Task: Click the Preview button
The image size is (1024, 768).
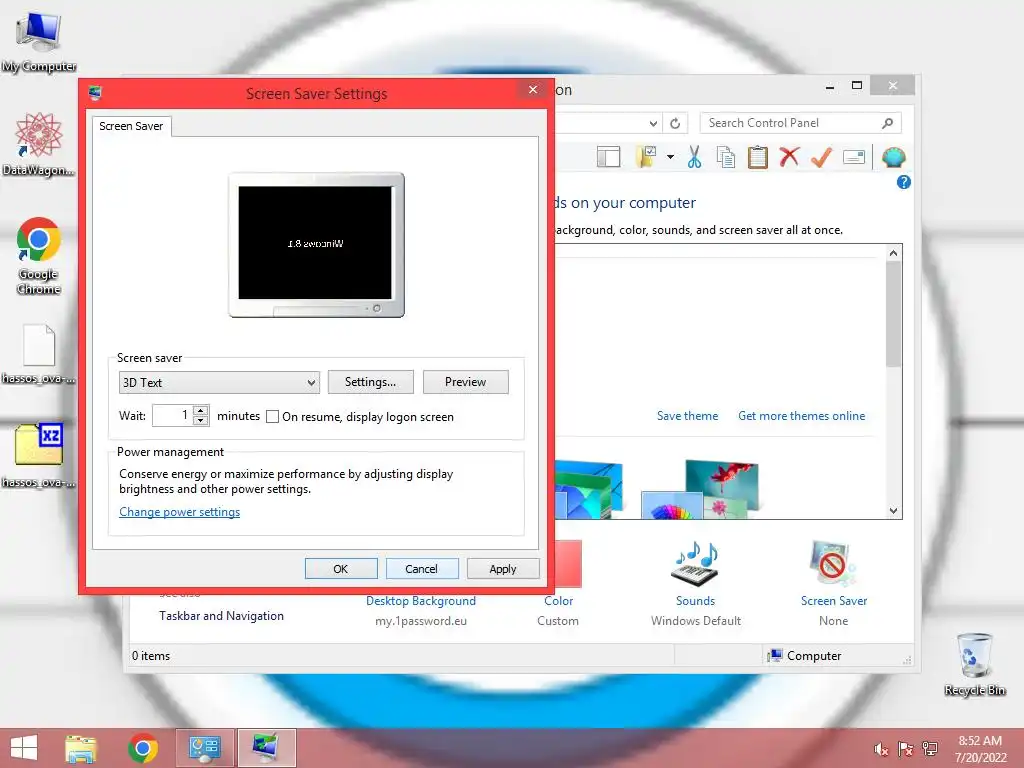Action: [x=466, y=382]
